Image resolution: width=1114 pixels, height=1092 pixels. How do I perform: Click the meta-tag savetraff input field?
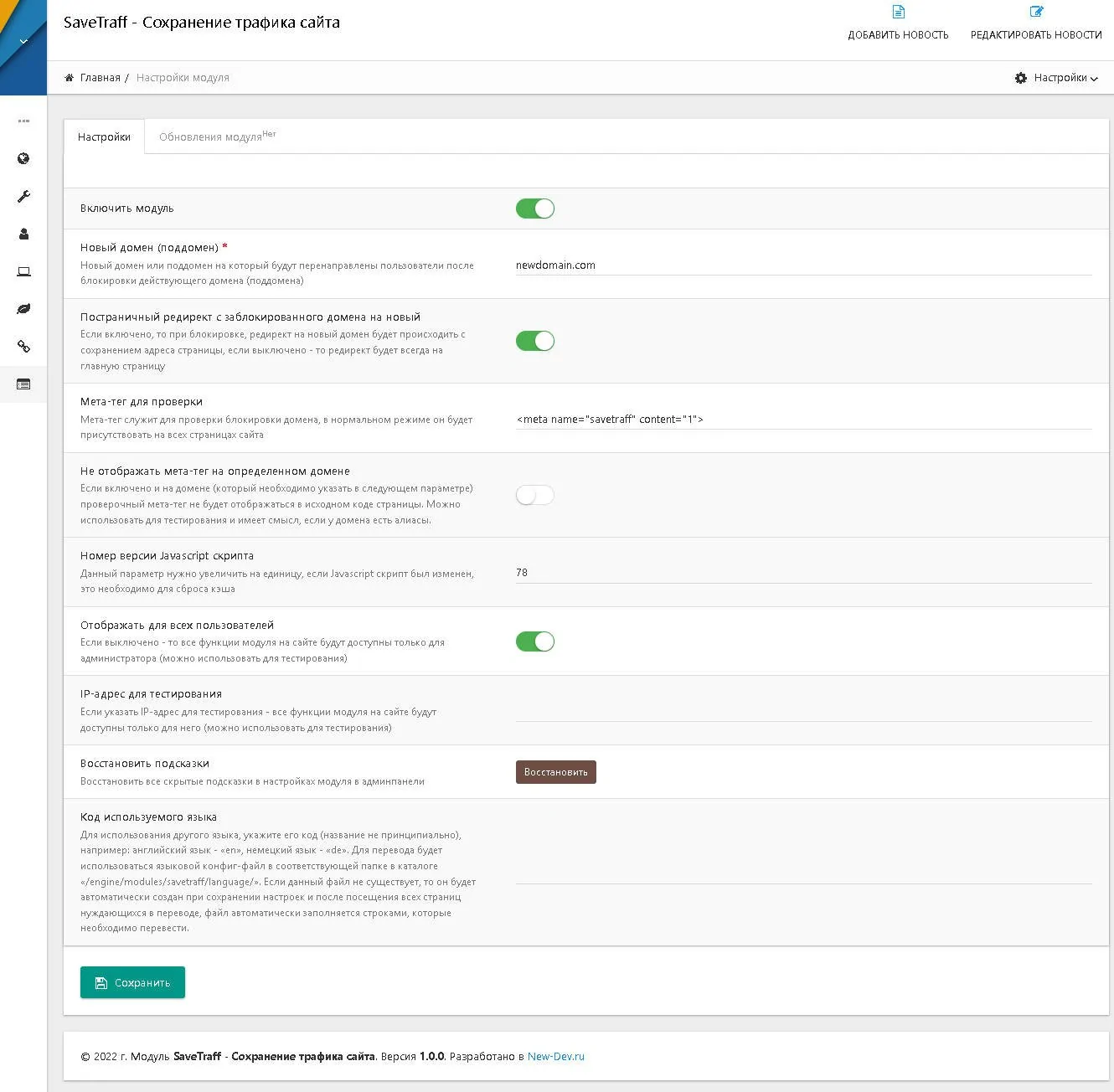804,420
